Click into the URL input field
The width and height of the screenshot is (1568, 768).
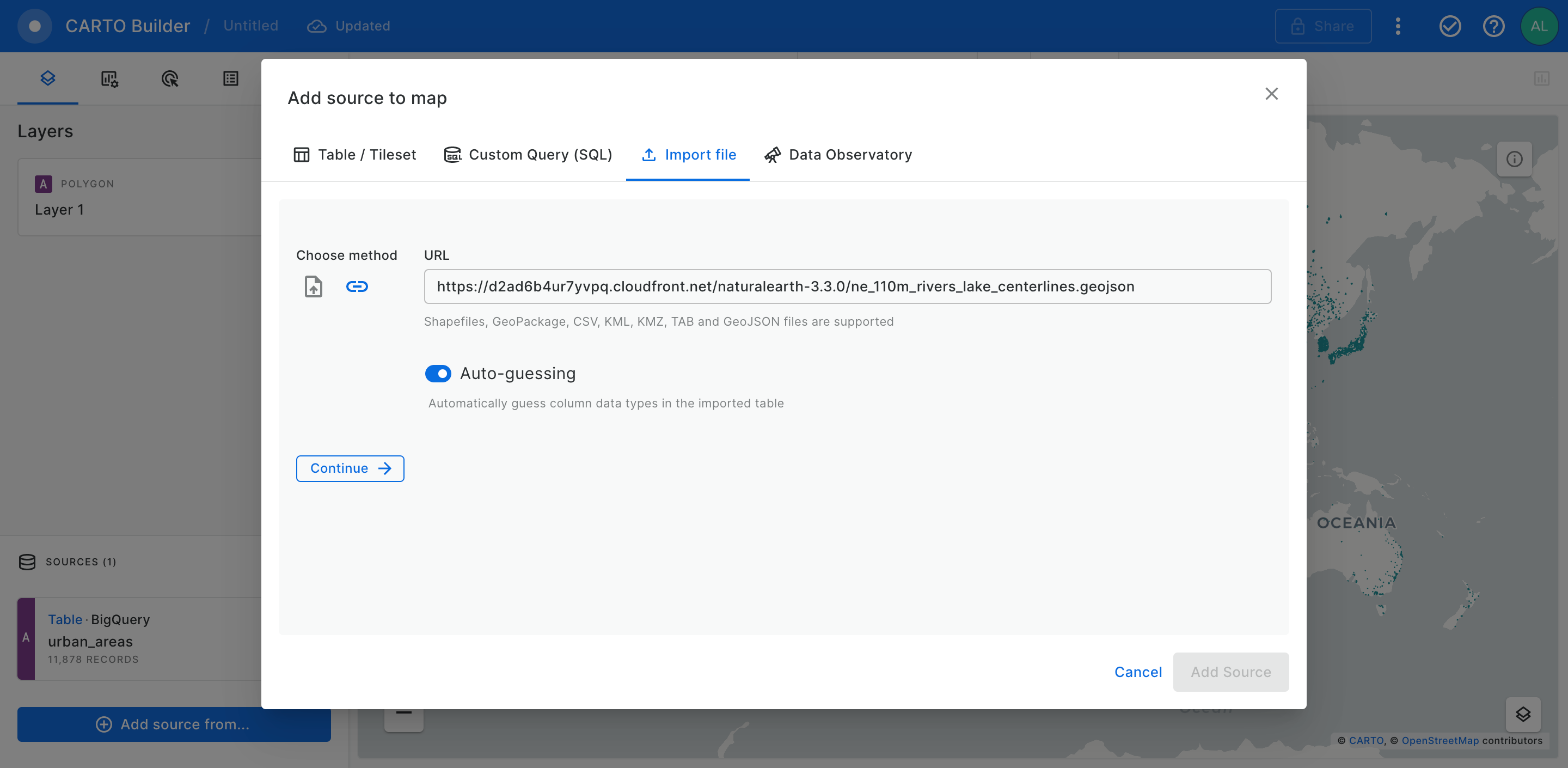point(847,287)
